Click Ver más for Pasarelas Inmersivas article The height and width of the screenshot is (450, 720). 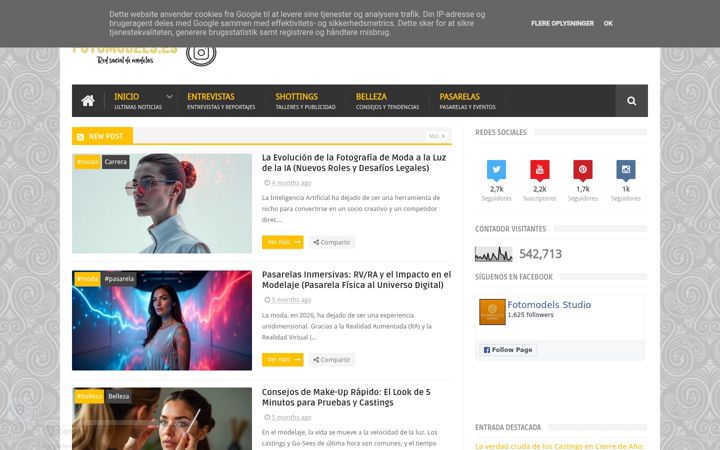pyautogui.click(x=282, y=360)
